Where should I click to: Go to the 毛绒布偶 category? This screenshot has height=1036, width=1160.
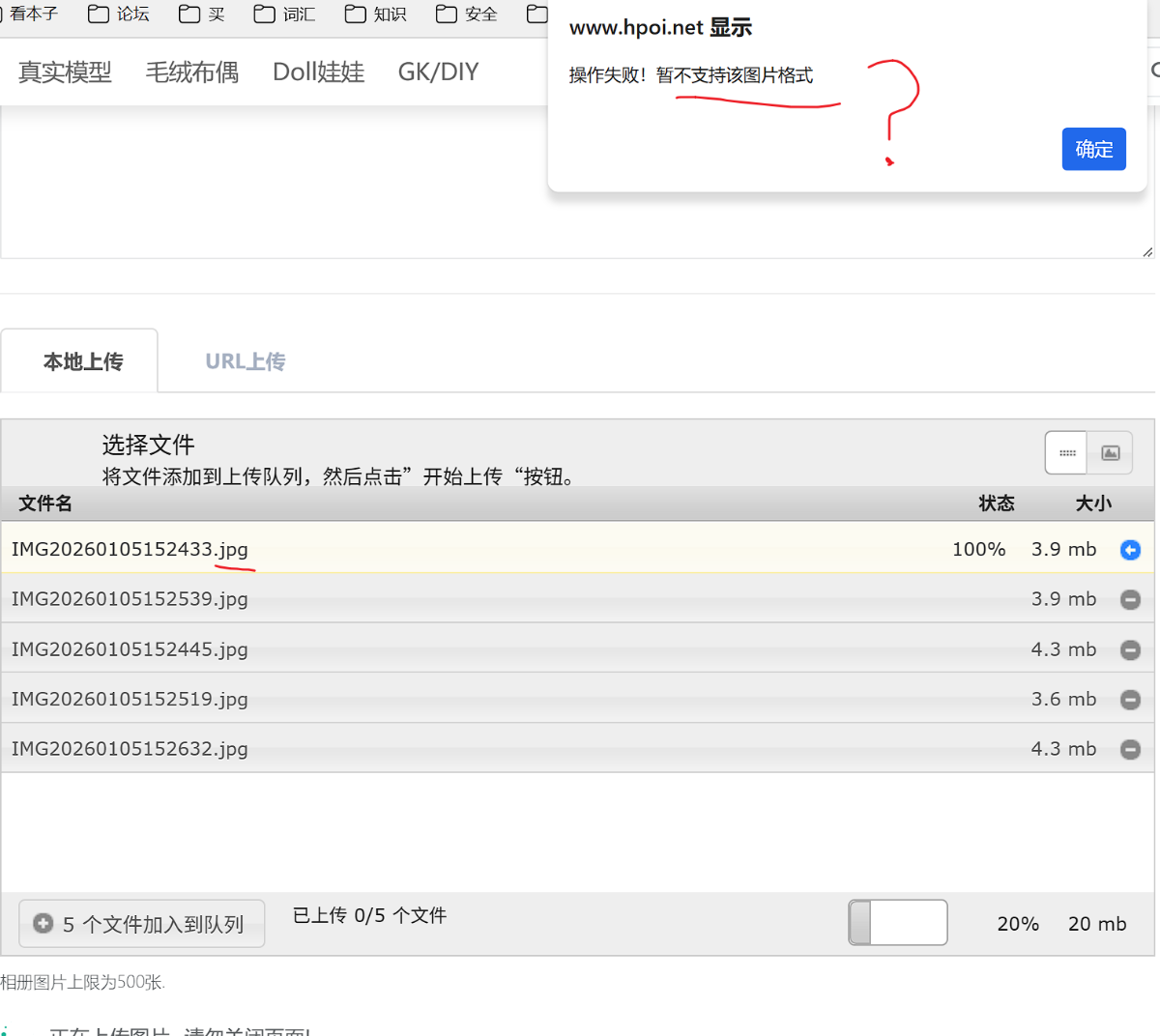pos(192,72)
